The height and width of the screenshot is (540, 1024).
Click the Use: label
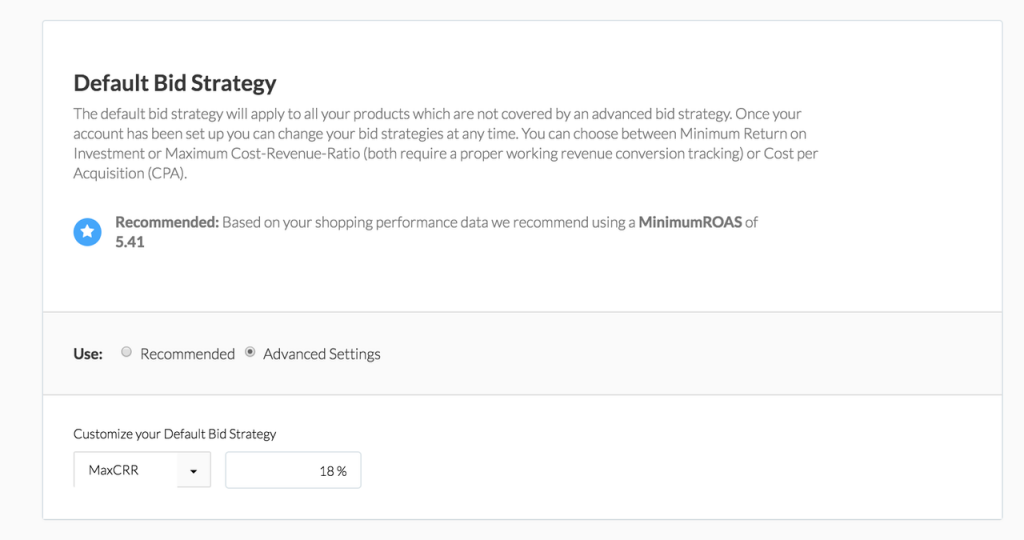(88, 354)
